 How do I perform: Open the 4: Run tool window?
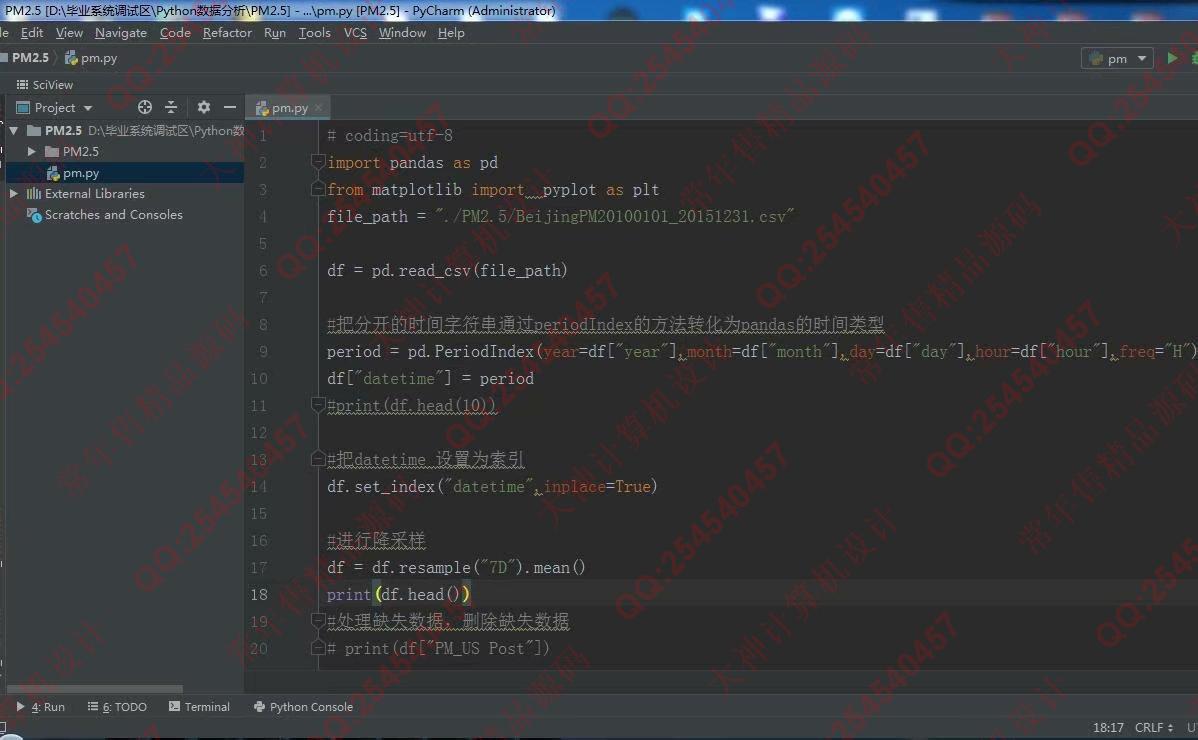[x=40, y=707]
